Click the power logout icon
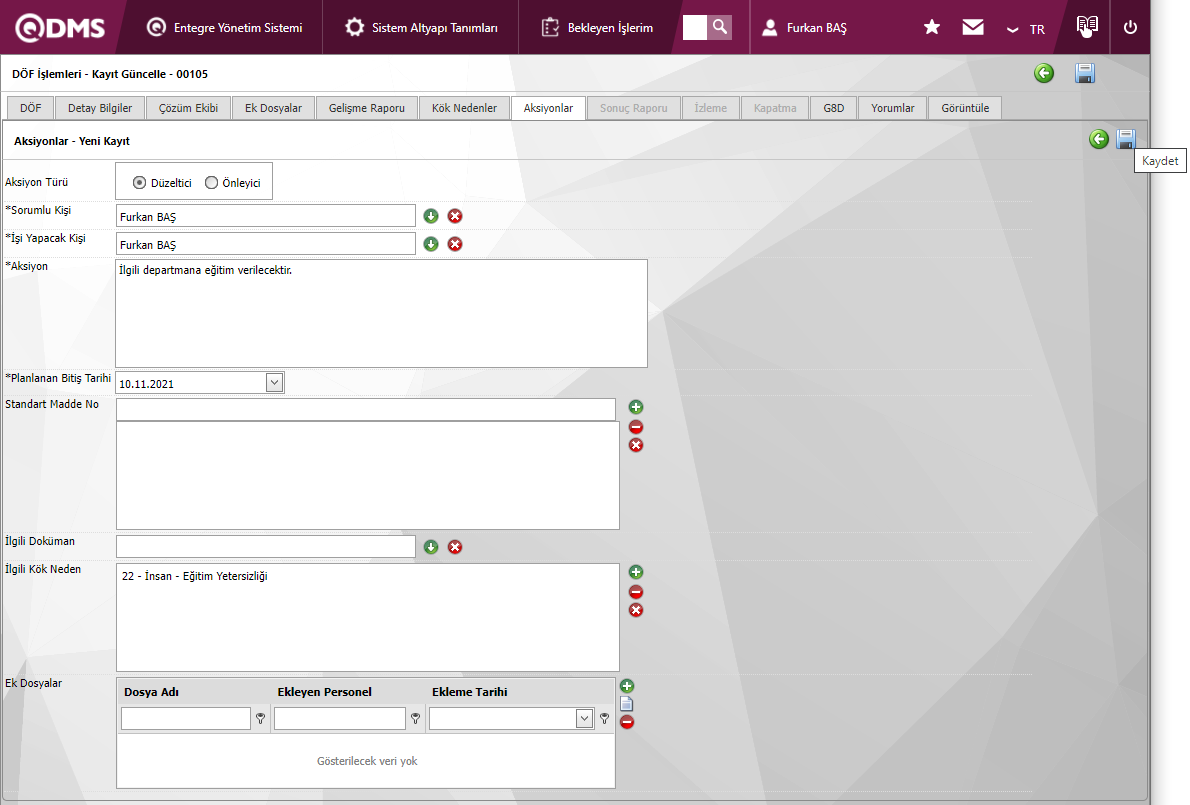Viewport: 1190px width, 805px height. click(1130, 27)
